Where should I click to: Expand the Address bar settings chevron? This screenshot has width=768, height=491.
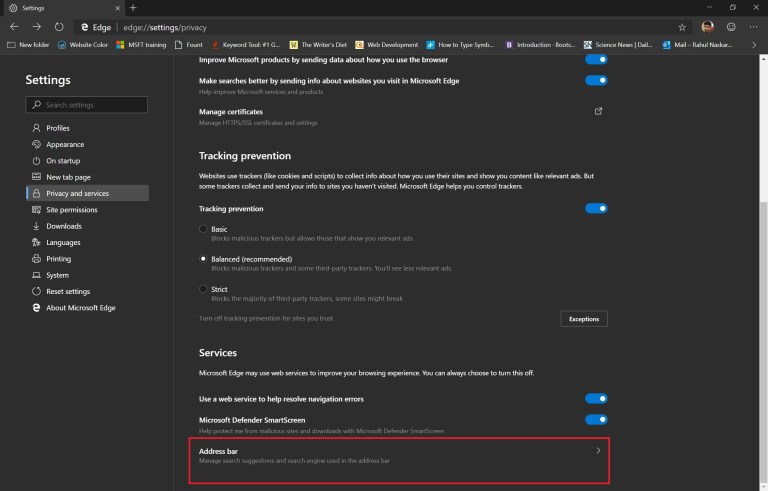click(x=598, y=450)
